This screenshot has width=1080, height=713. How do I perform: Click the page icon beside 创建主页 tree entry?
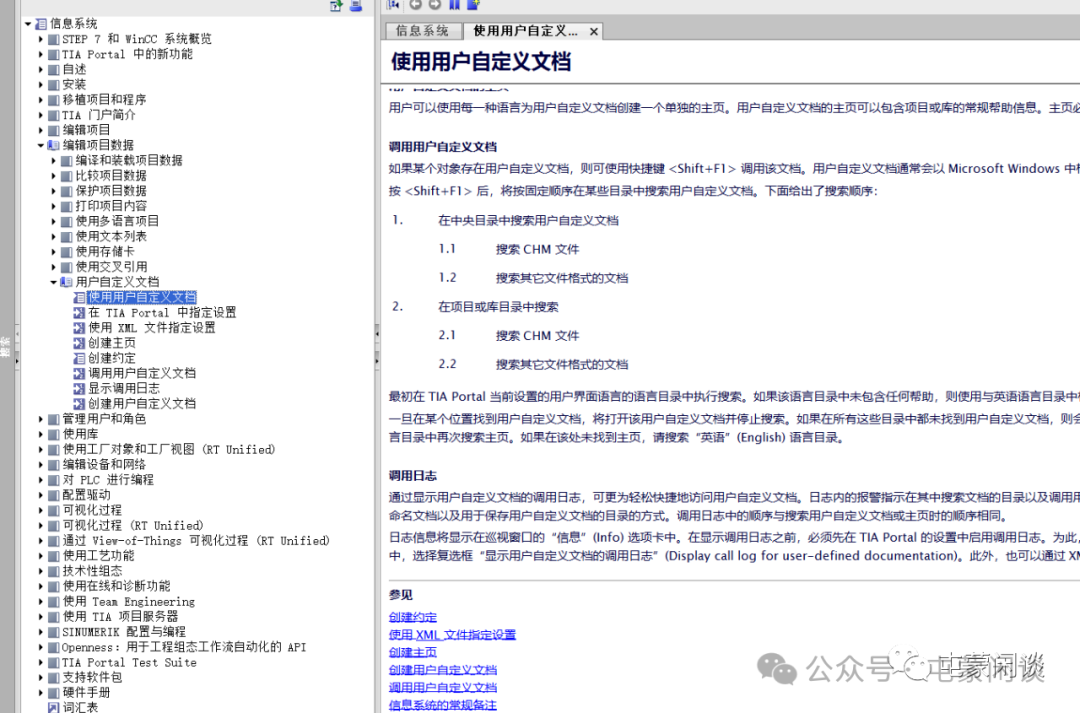click(79, 343)
